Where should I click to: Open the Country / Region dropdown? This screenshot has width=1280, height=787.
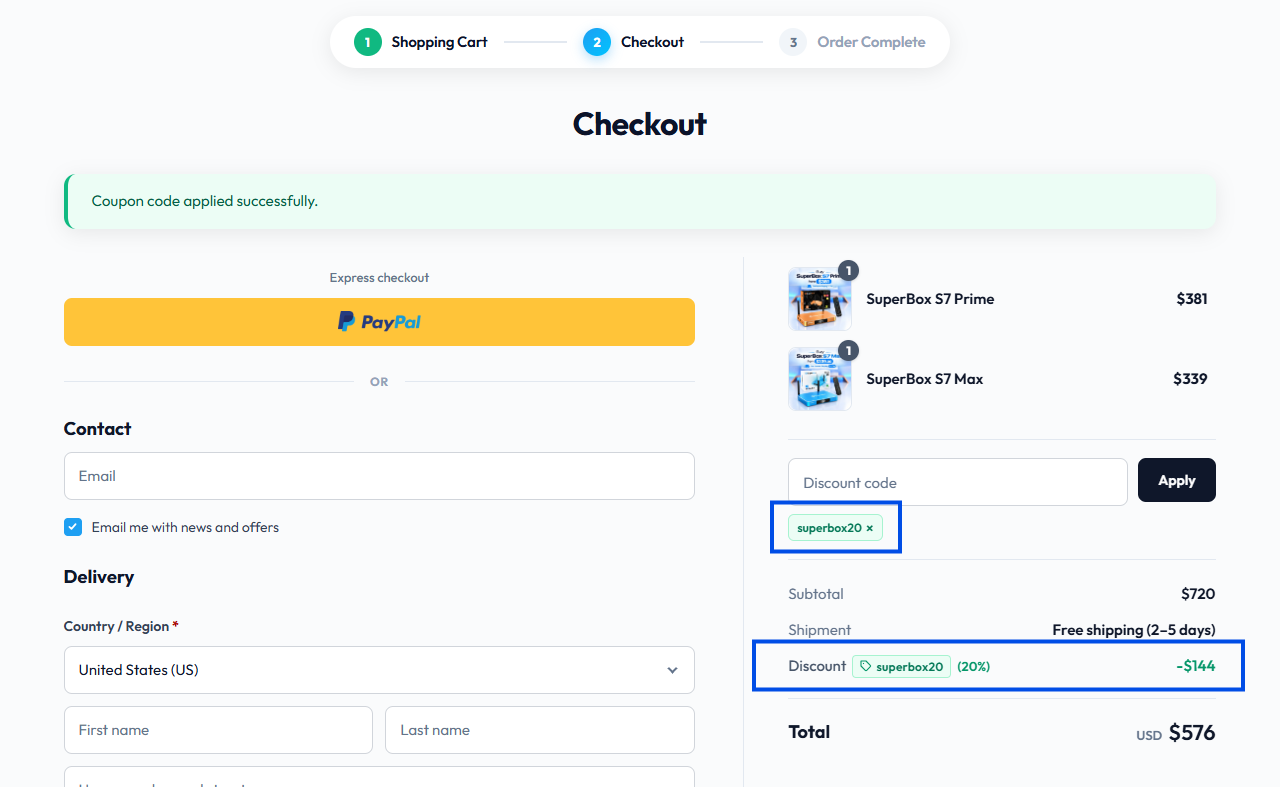pos(379,670)
